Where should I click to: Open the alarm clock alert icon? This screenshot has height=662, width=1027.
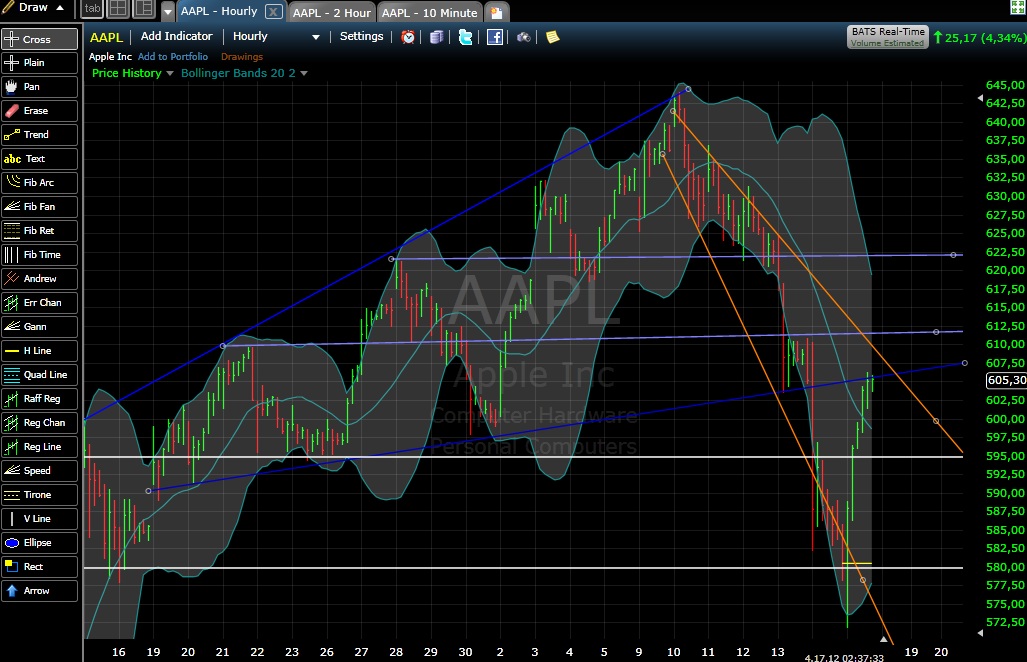coord(408,36)
